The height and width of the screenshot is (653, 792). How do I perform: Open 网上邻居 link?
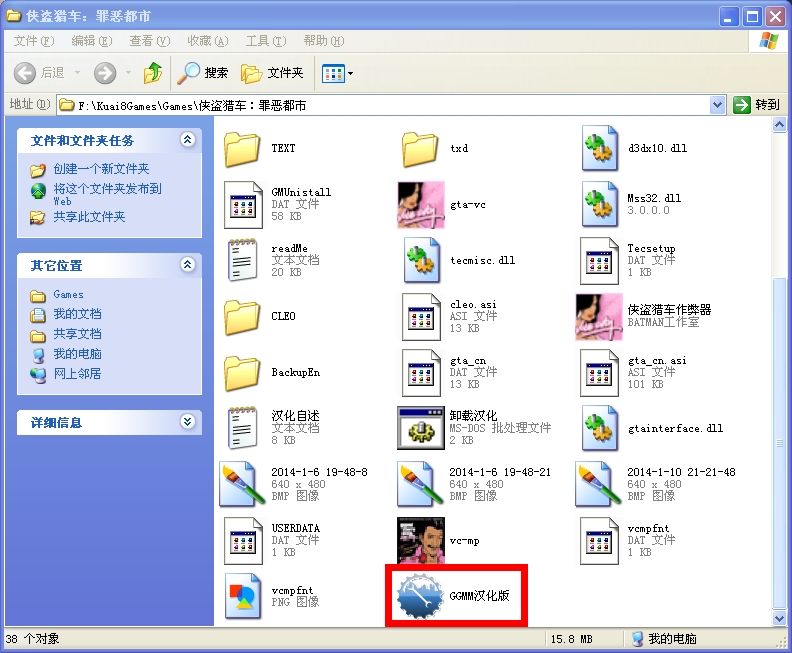[77, 374]
